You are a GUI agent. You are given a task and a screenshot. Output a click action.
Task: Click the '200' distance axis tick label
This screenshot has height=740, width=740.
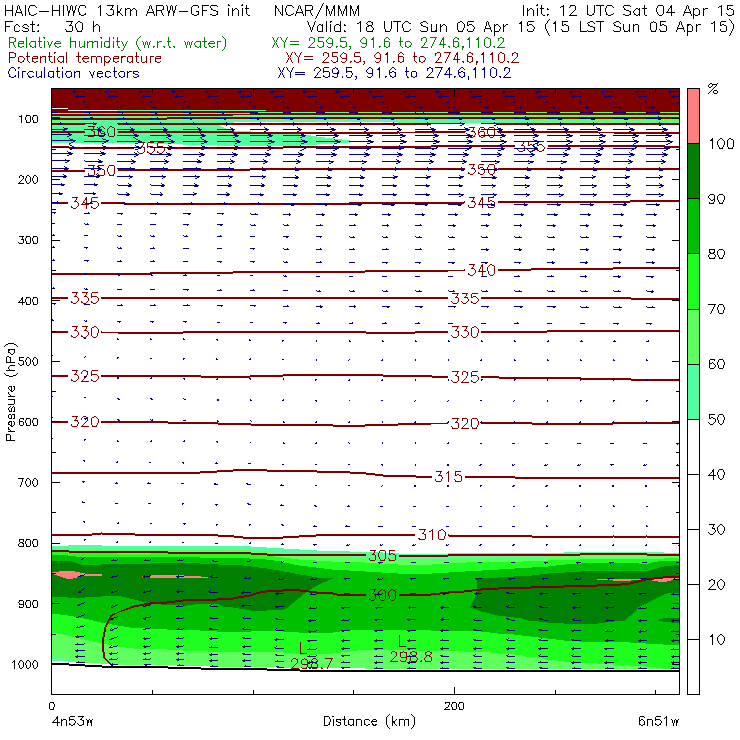point(454,706)
